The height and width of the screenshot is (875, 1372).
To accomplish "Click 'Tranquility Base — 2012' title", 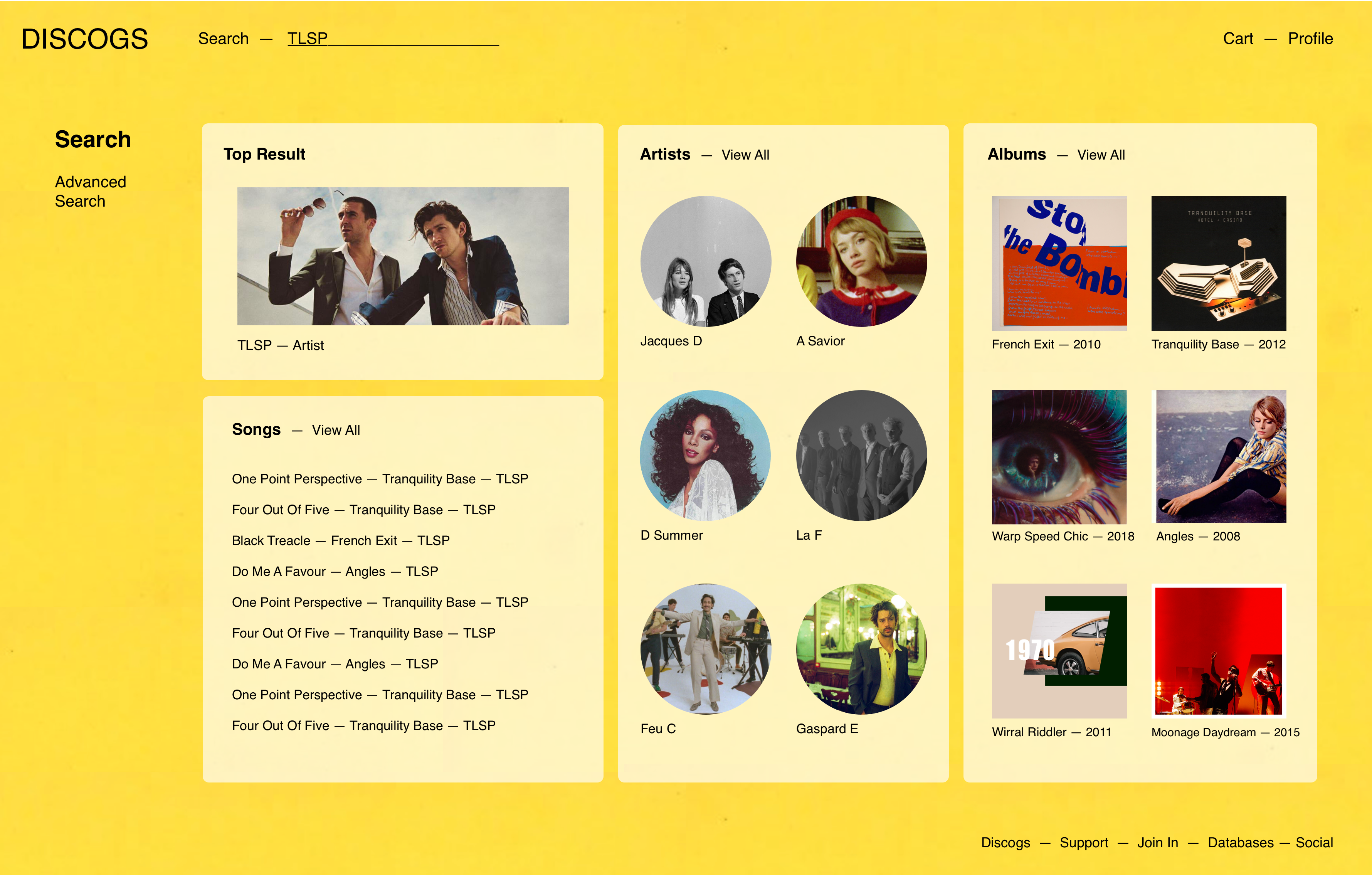I will click(1218, 344).
